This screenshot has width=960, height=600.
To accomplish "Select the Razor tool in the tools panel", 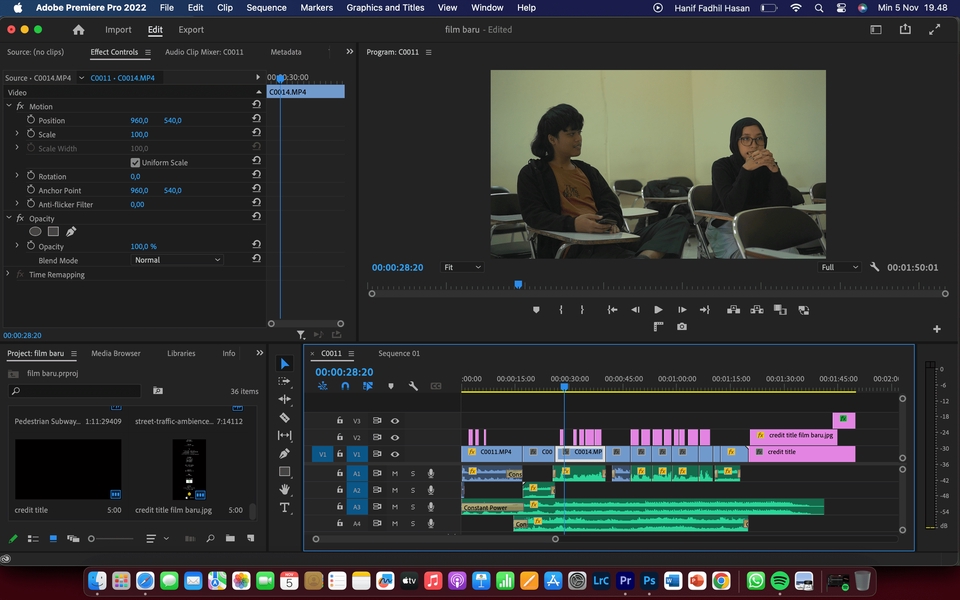I will pyautogui.click(x=284, y=417).
